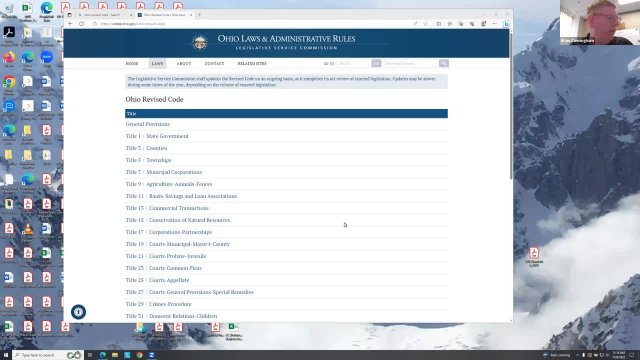Open the HOME menu item

pos(132,64)
